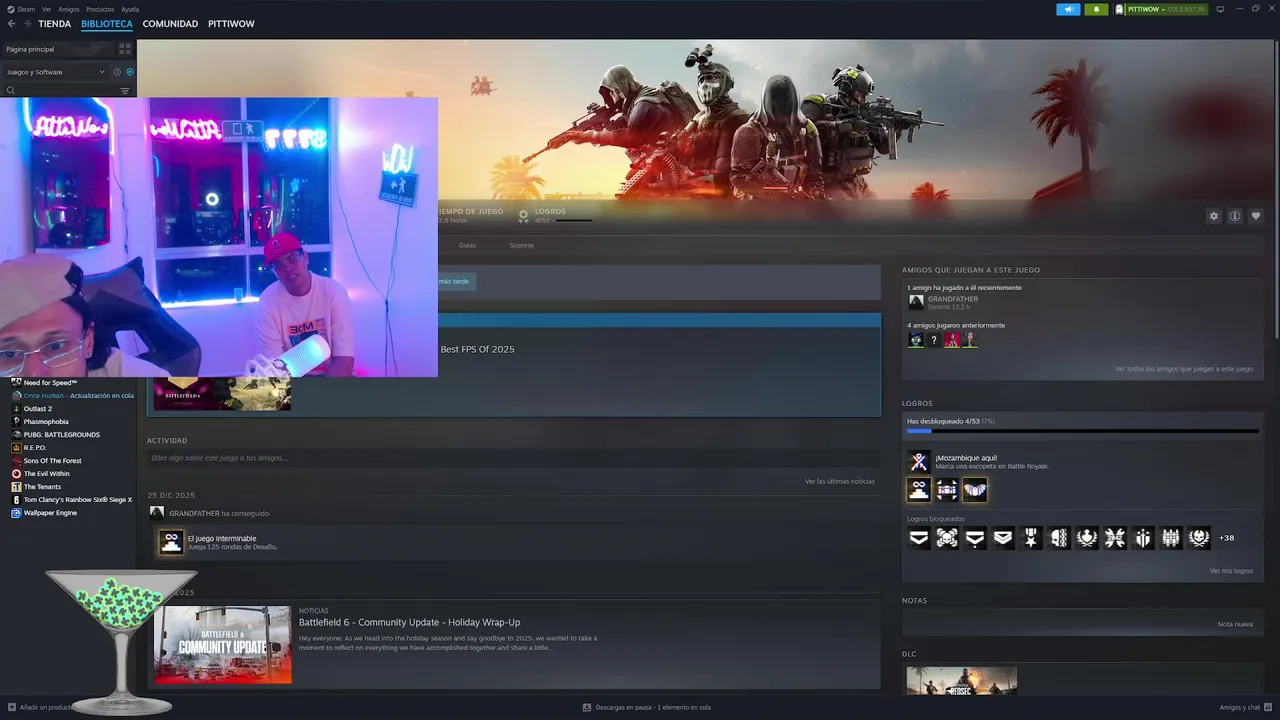This screenshot has width=1280, height=720.
Task: Go to COMUNIDAD tab
Action: (170, 24)
